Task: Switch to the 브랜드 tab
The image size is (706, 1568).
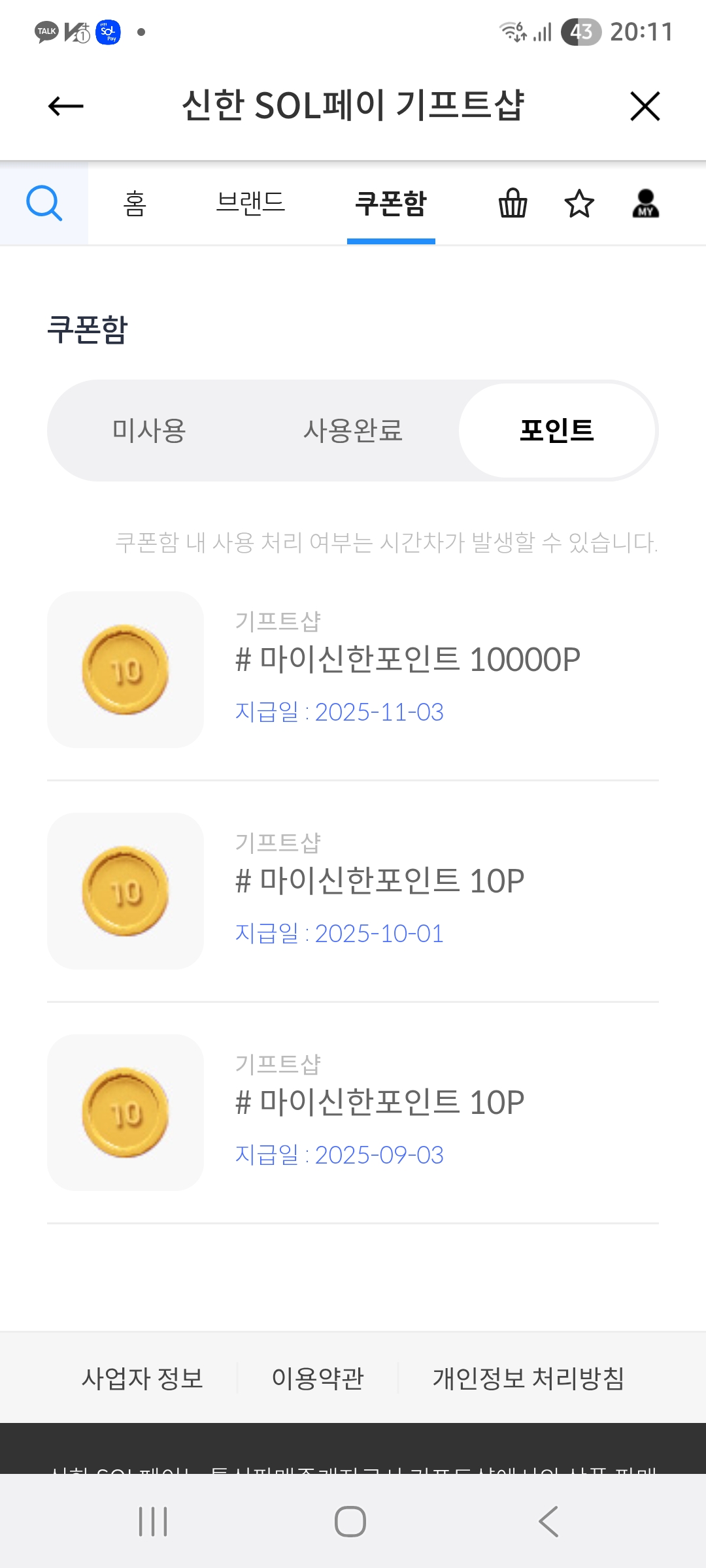Action: pyautogui.click(x=250, y=203)
